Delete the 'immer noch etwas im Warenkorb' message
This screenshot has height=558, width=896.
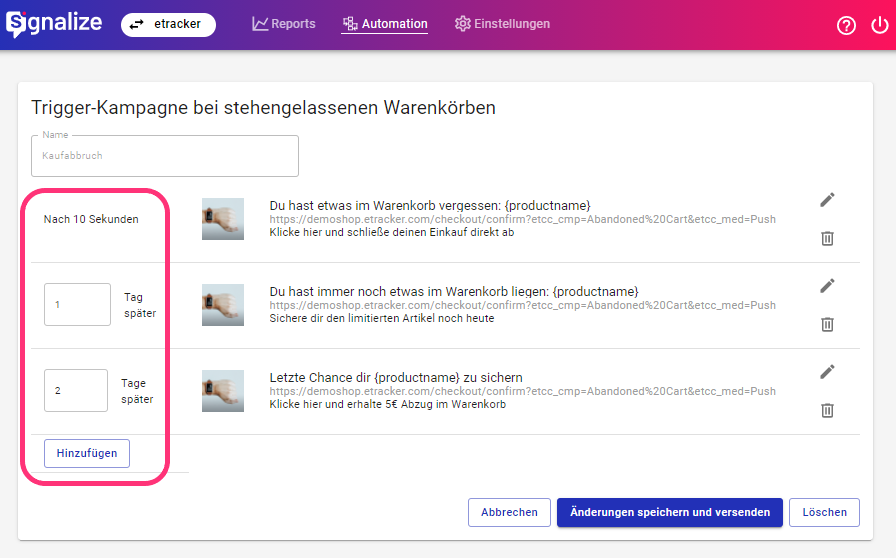click(827, 324)
